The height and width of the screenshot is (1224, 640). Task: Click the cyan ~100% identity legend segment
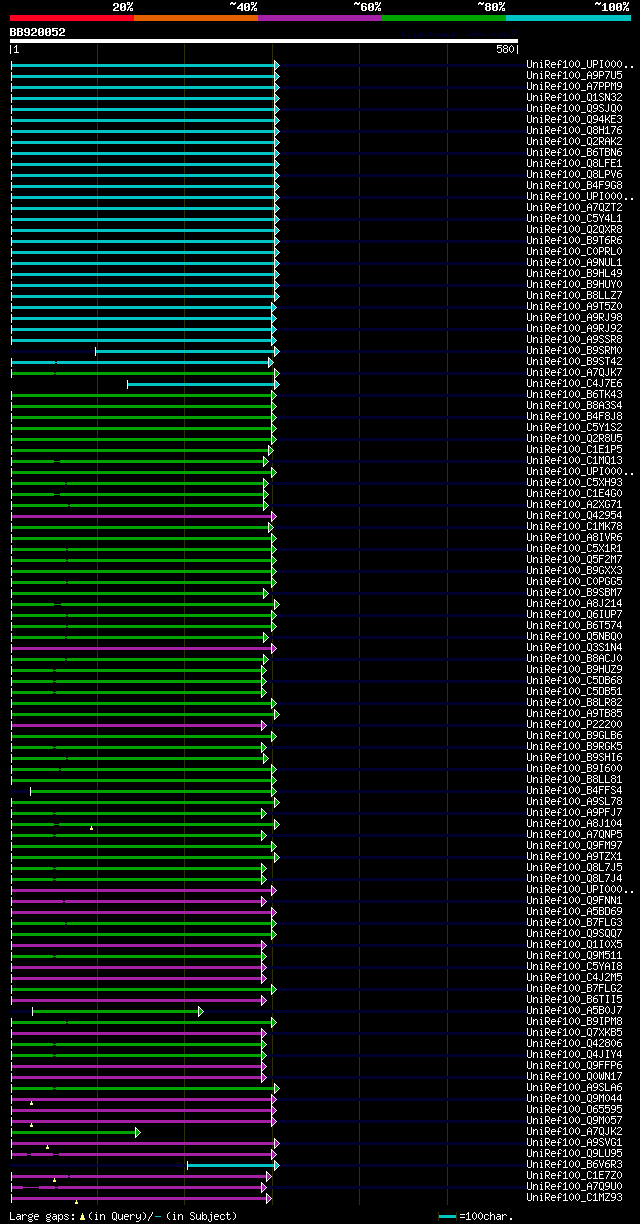click(x=568, y=18)
